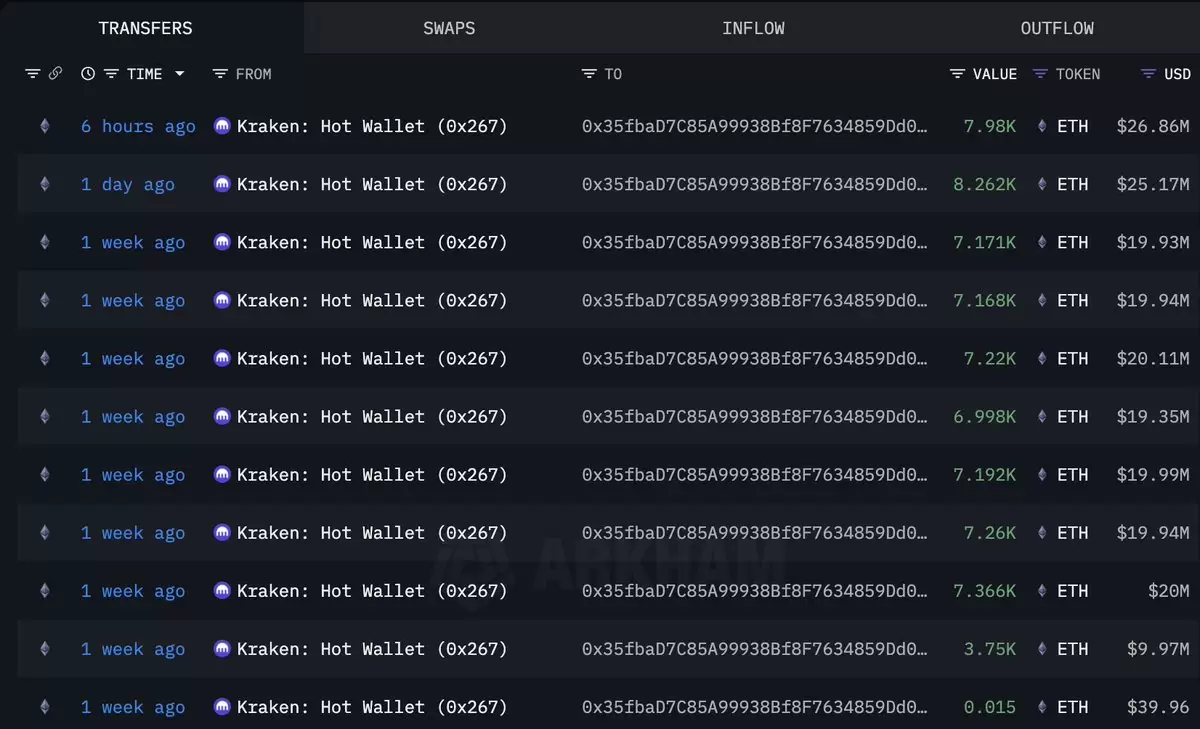Select the $26.86M USD amount
This screenshot has width=1200, height=729.
click(x=1153, y=126)
